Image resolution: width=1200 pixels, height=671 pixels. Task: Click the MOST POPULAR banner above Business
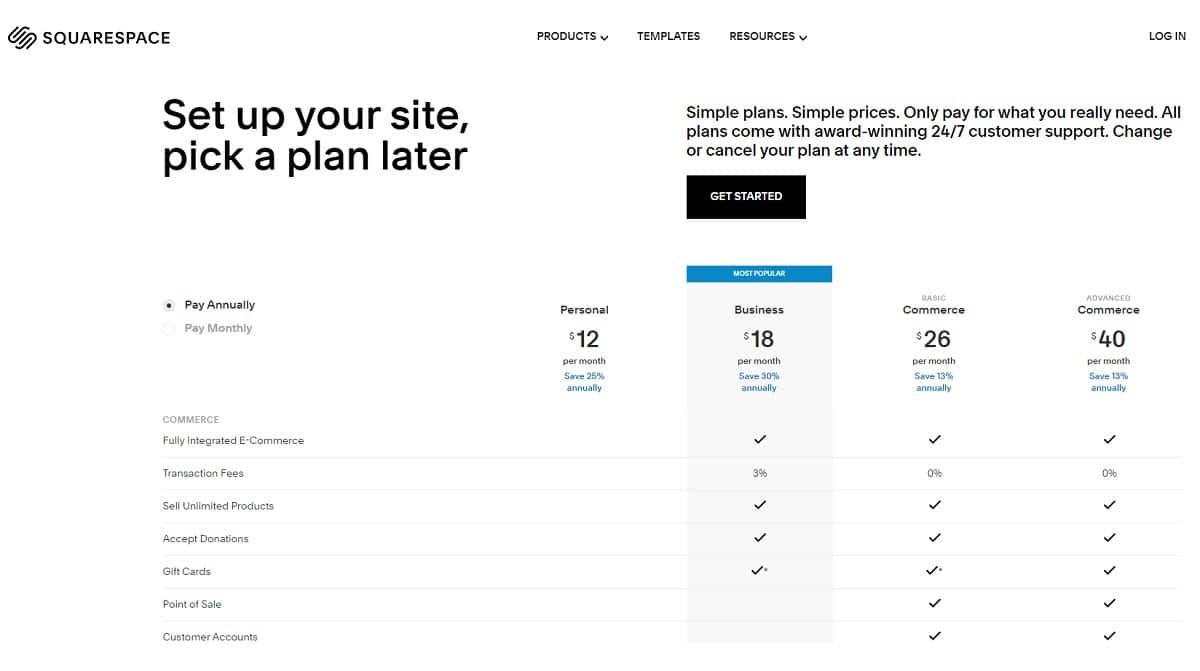click(x=759, y=272)
